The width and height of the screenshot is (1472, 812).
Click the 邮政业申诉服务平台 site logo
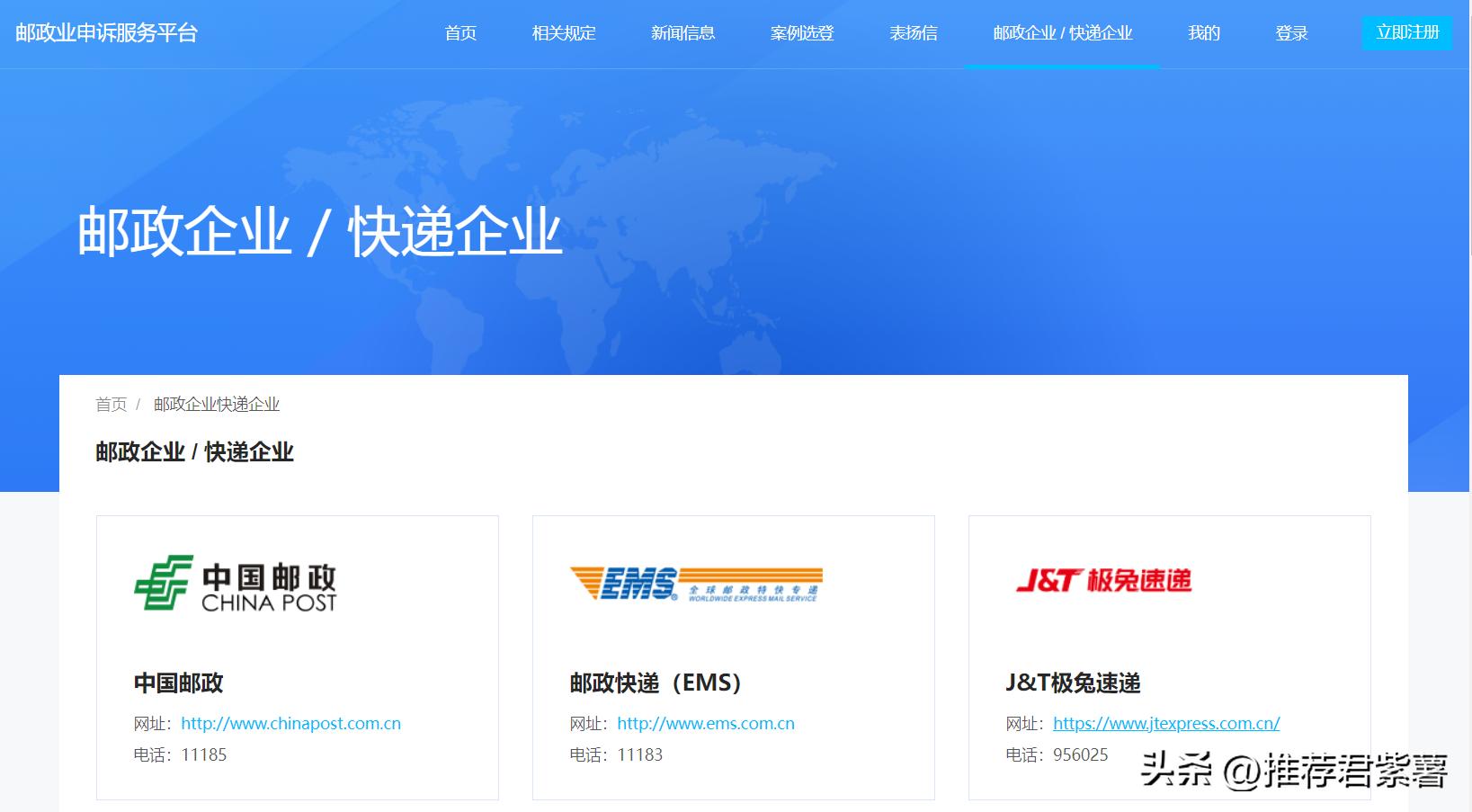click(105, 32)
